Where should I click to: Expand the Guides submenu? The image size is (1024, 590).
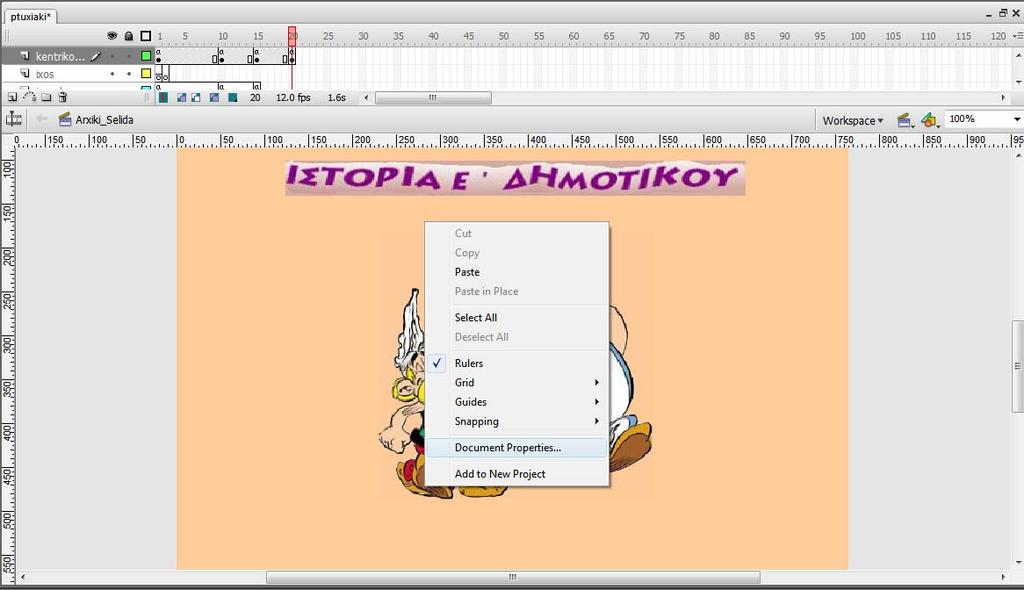coord(517,402)
